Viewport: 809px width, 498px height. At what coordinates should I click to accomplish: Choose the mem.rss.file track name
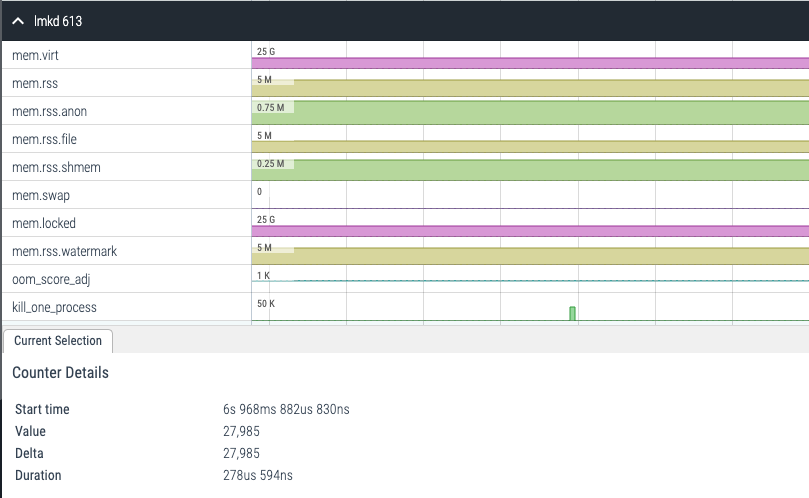[44, 139]
